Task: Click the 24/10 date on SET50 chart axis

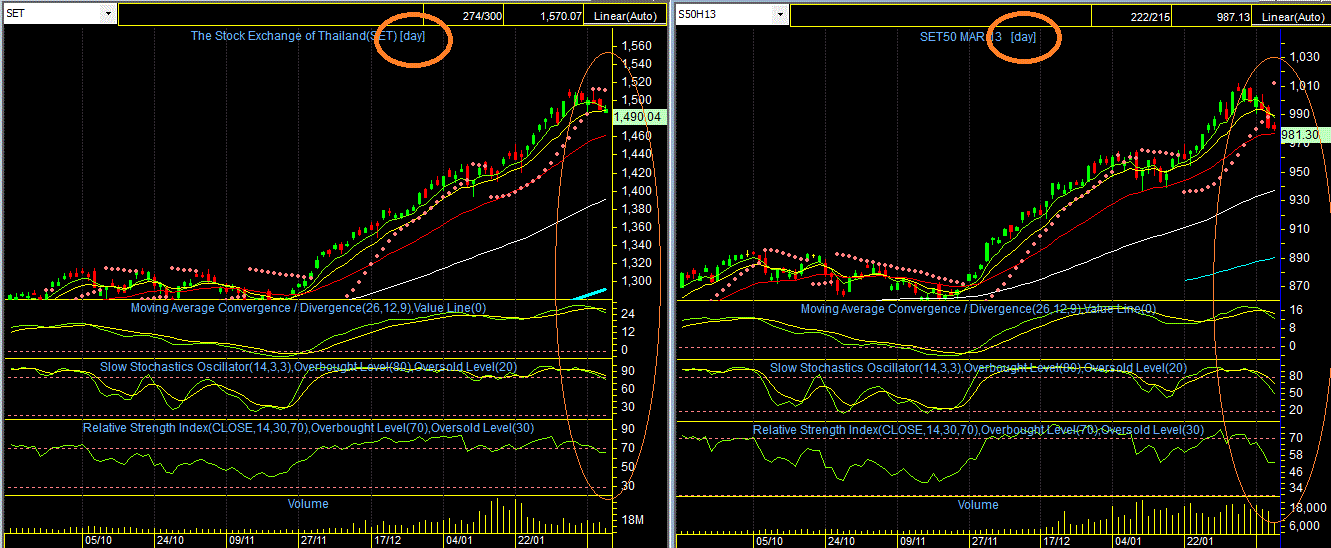Action: 840,540
